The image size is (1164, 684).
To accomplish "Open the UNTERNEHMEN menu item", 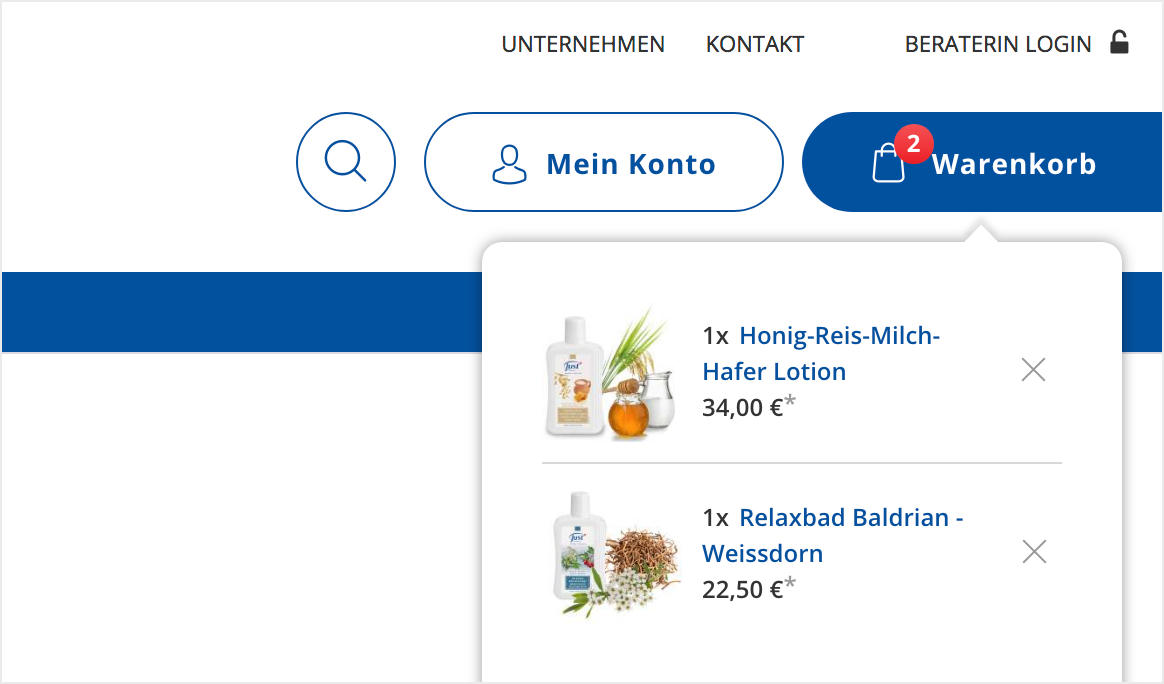I will (583, 44).
